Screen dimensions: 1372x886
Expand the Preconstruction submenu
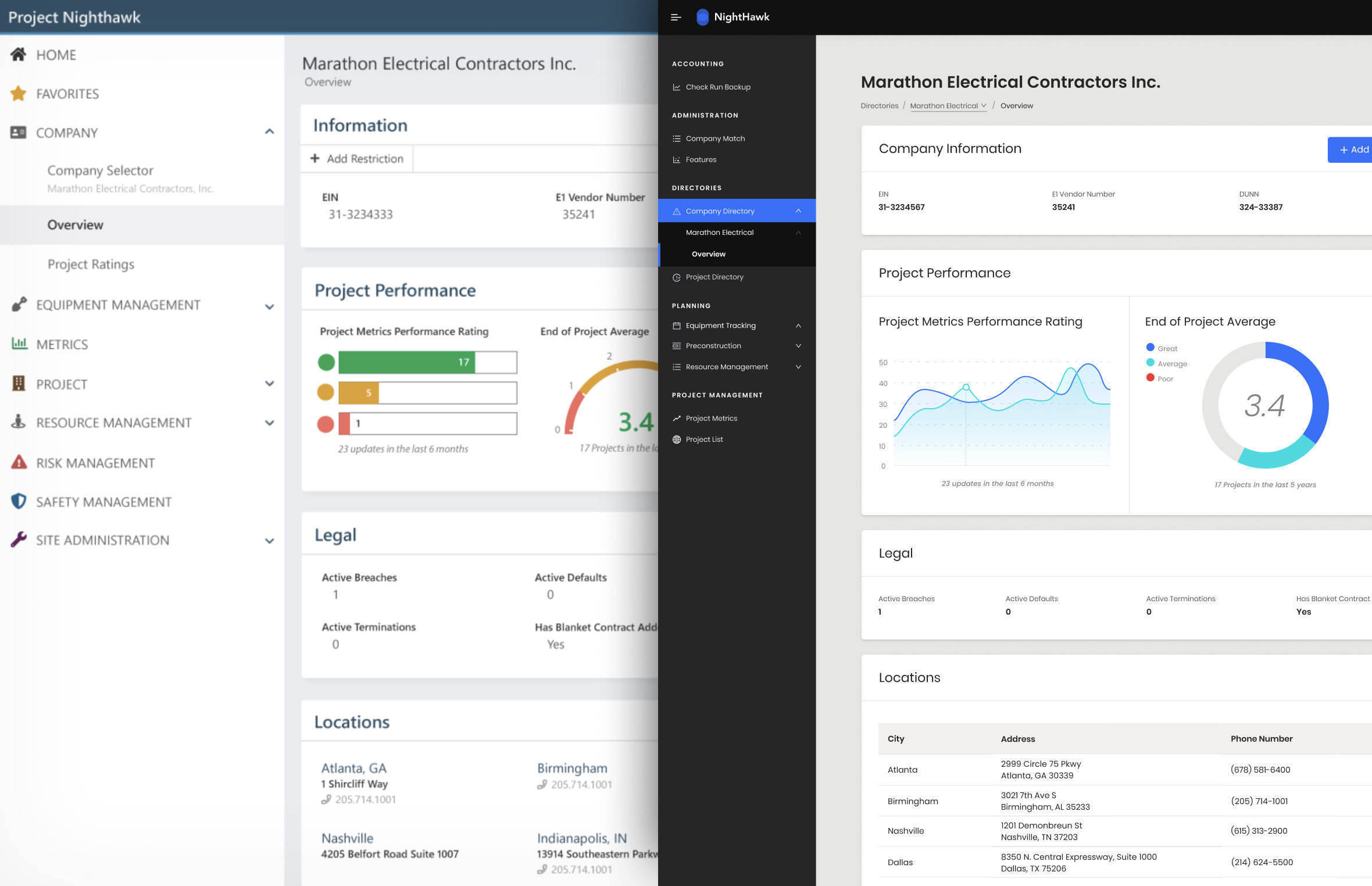pos(798,346)
